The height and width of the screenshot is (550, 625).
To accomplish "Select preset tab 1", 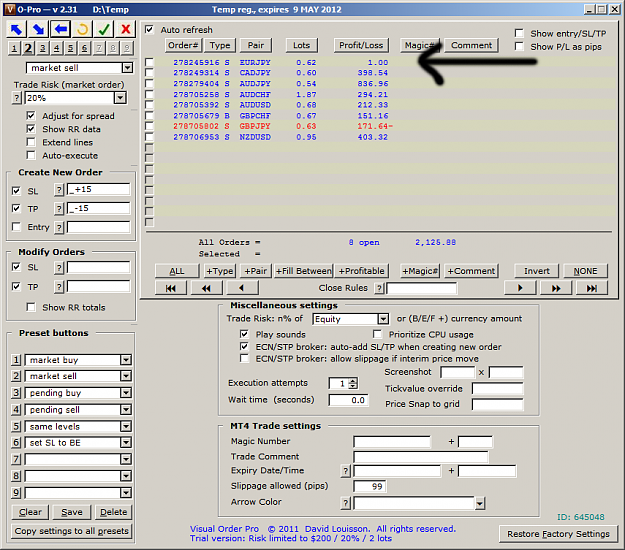I will click(x=14, y=48).
